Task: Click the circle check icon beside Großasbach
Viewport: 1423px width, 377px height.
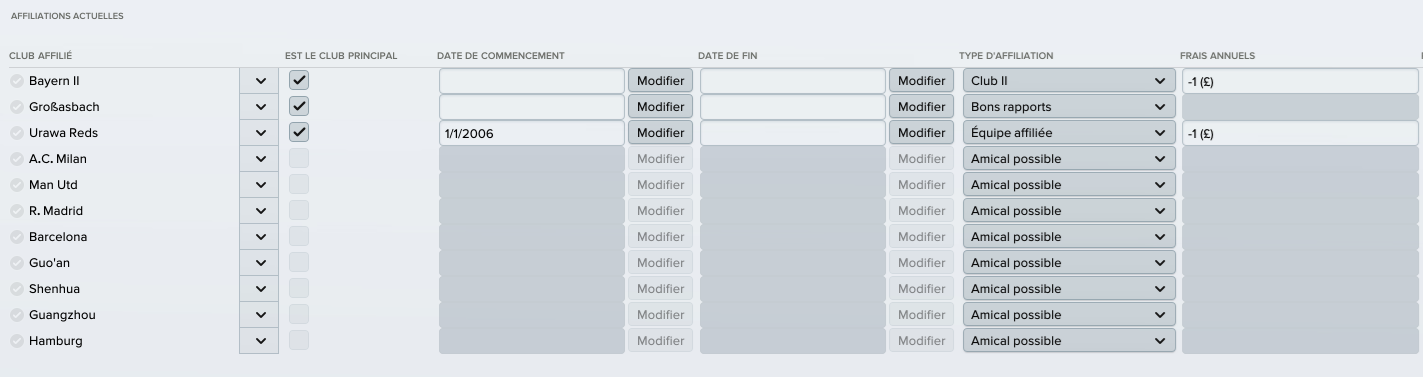Action: [17, 107]
